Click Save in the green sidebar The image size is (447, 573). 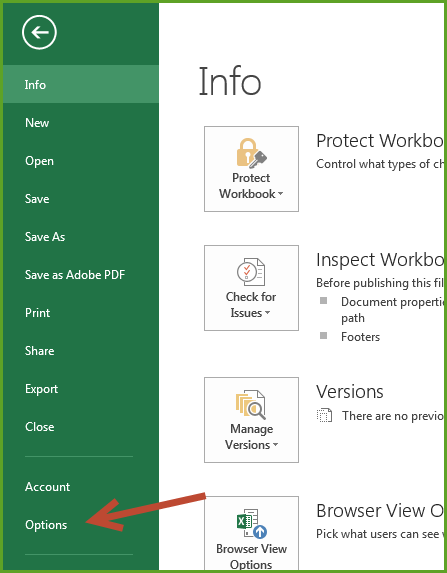[x=81, y=198]
